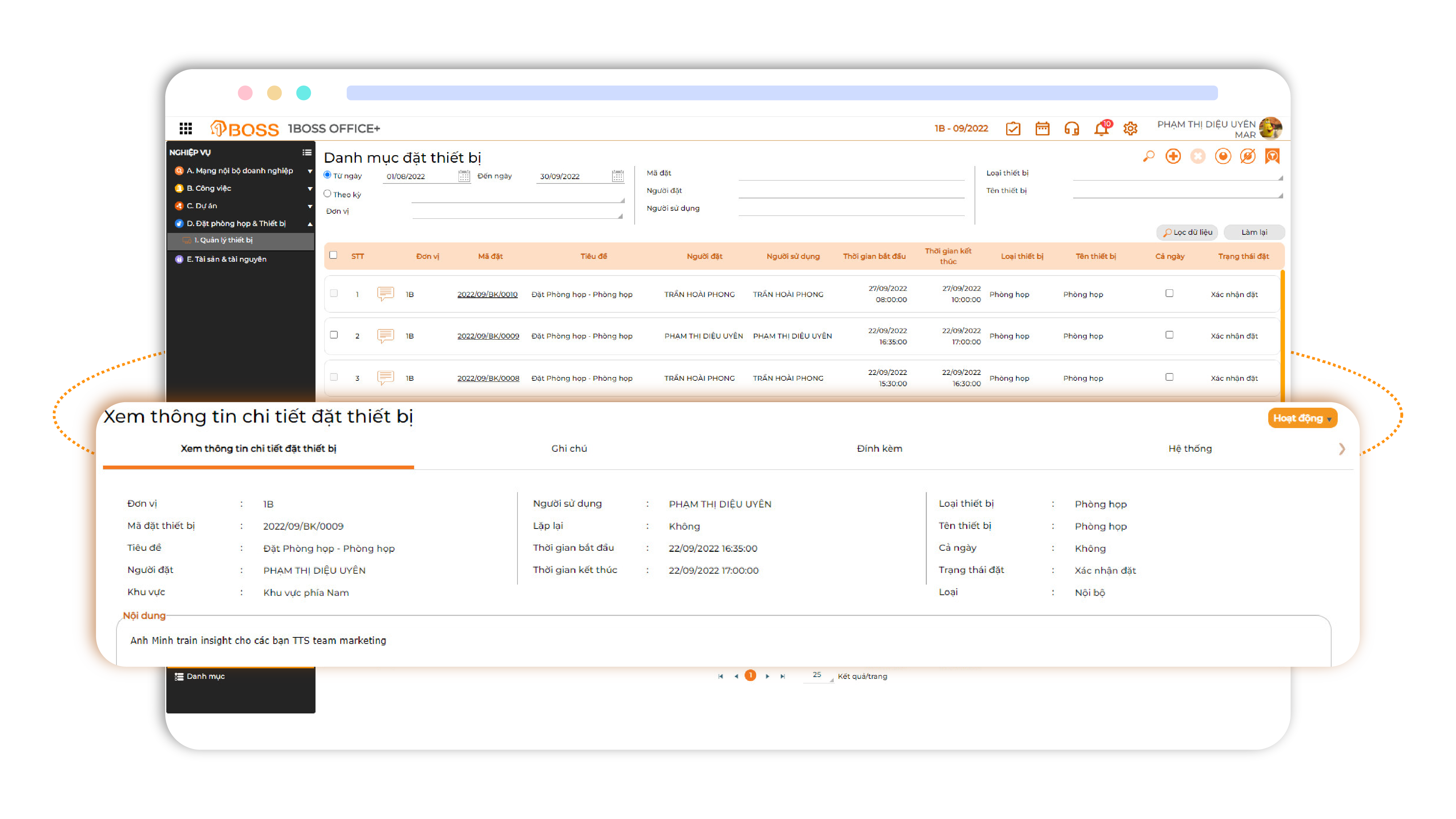Click the notification bell icon
1456x819 pixels.
tap(1100, 129)
